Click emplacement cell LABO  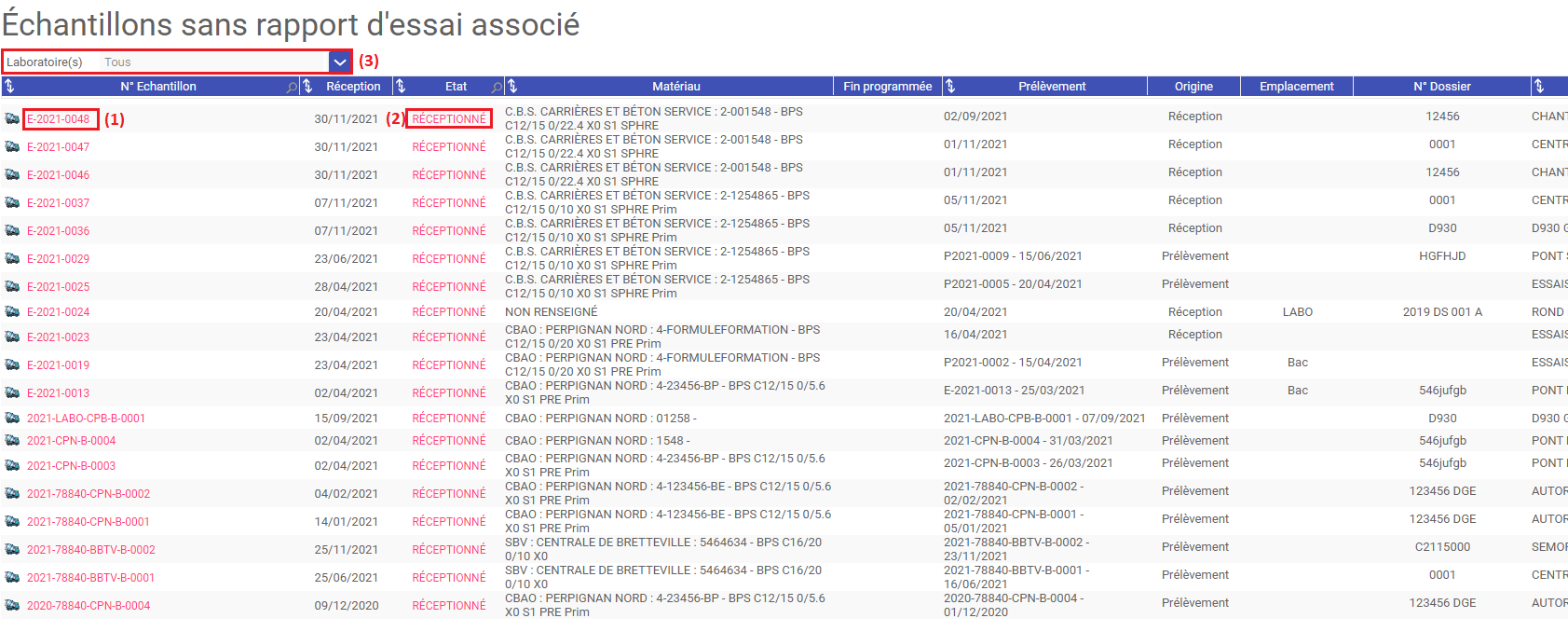pos(1298,312)
